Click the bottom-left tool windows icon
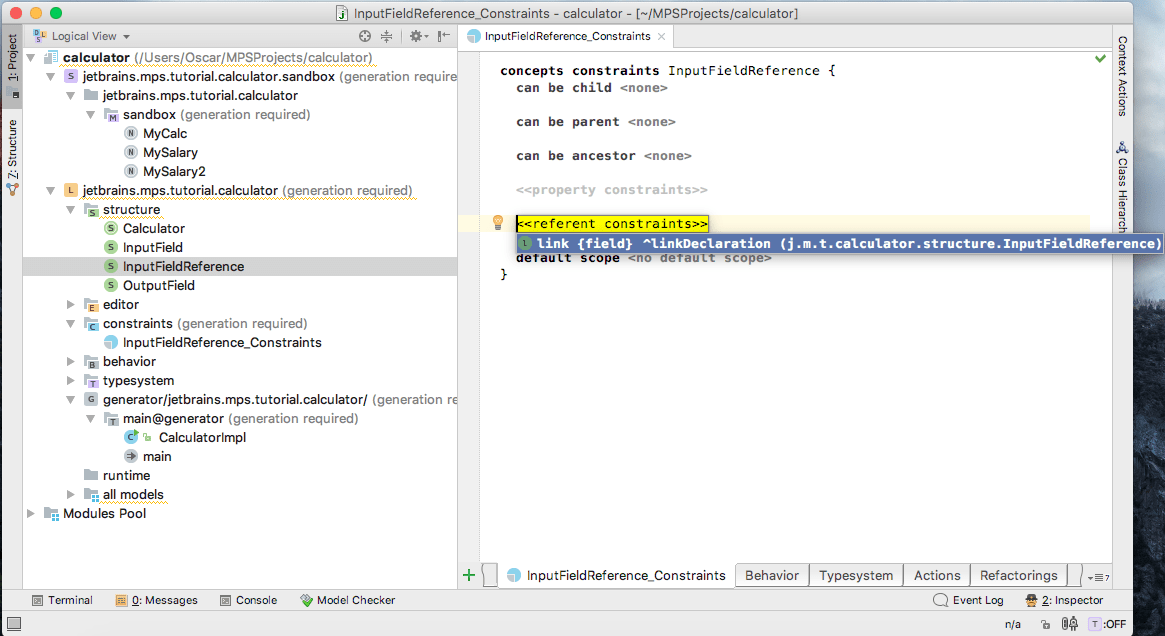Image resolution: width=1165 pixels, height=636 pixels. click(x=12, y=624)
